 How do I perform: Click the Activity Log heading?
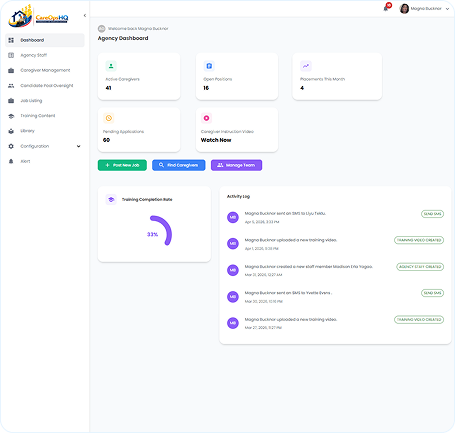(x=238, y=197)
